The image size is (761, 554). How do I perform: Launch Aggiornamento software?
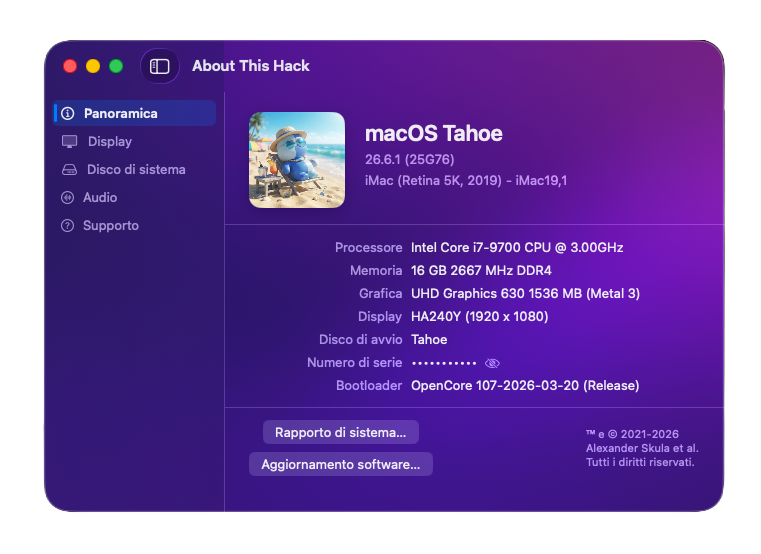coord(341,464)
